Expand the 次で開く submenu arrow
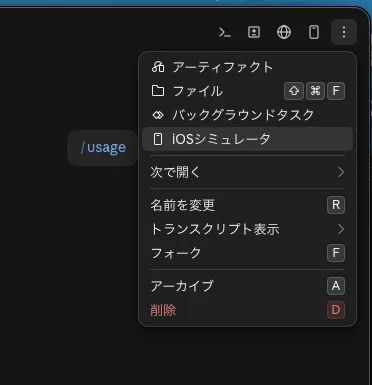372x385 pixels. (340, 172)
